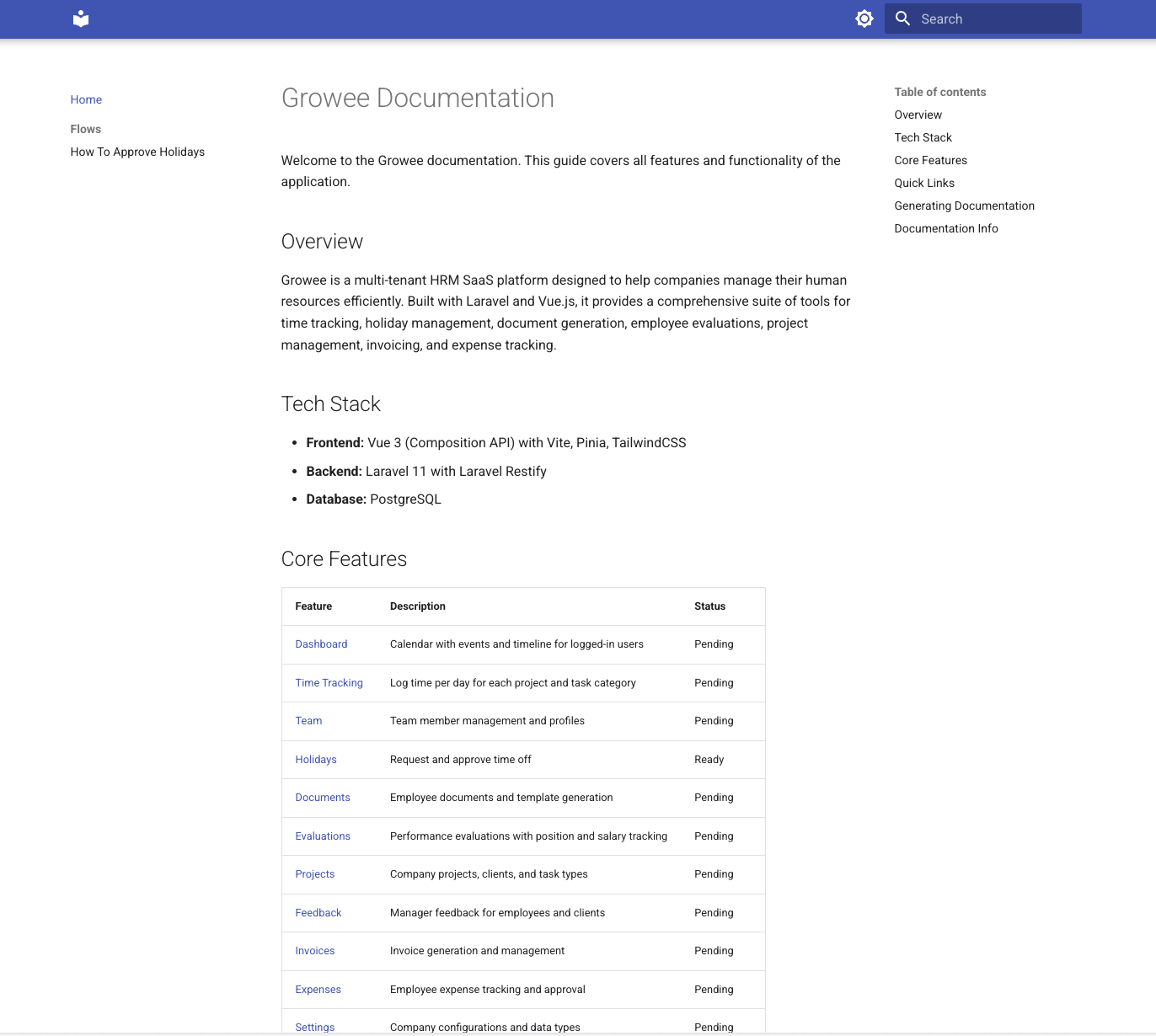Open the Dashboard feature link

coord(321,644)
